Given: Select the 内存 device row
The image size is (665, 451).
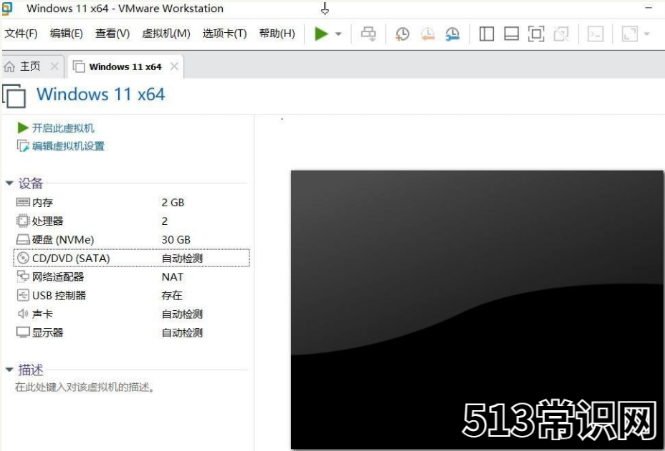Looking at the screenshot, I should pyautogui.click(x=131, y=202).
